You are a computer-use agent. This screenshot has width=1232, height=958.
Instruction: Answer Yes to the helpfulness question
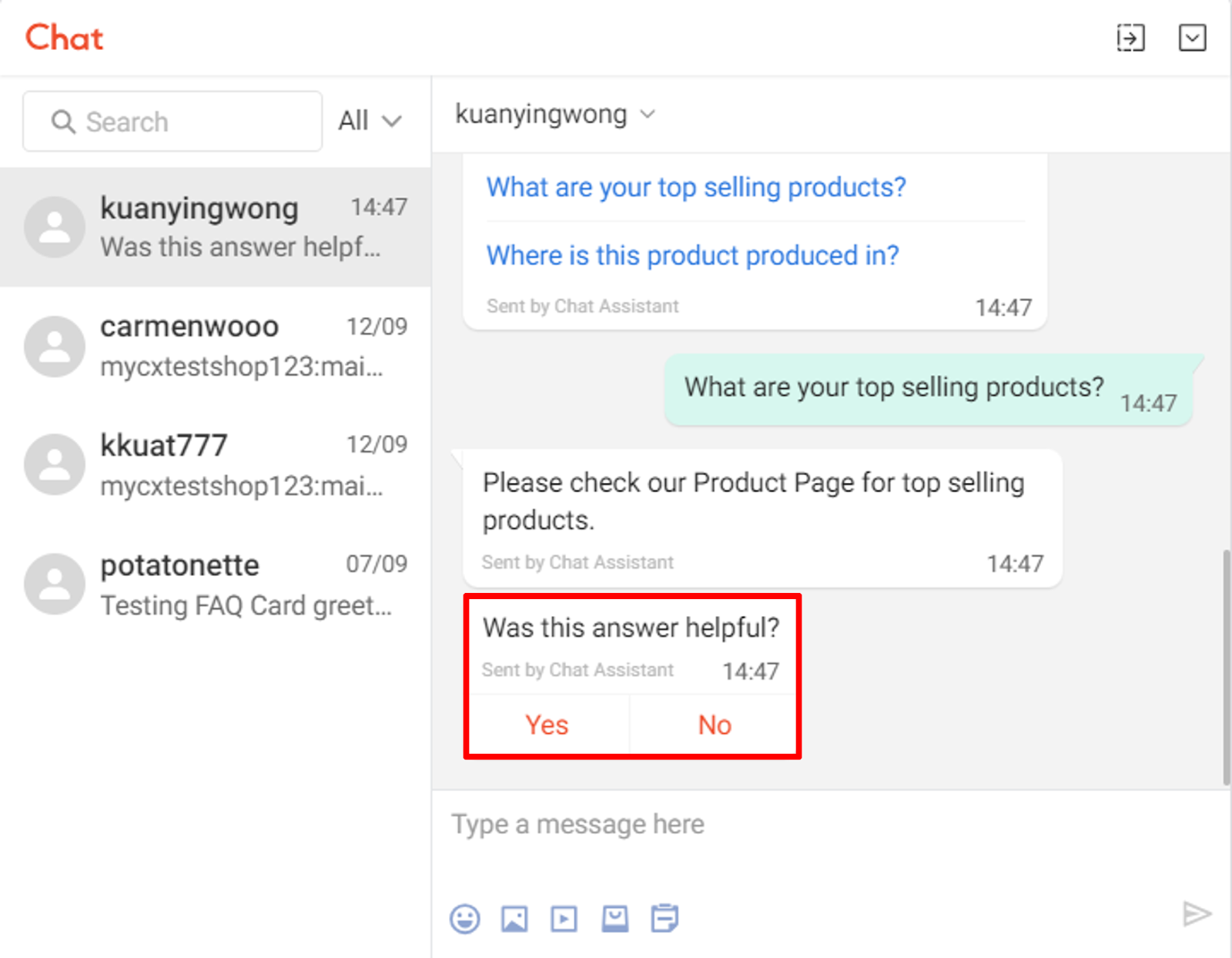click(547, 725)
